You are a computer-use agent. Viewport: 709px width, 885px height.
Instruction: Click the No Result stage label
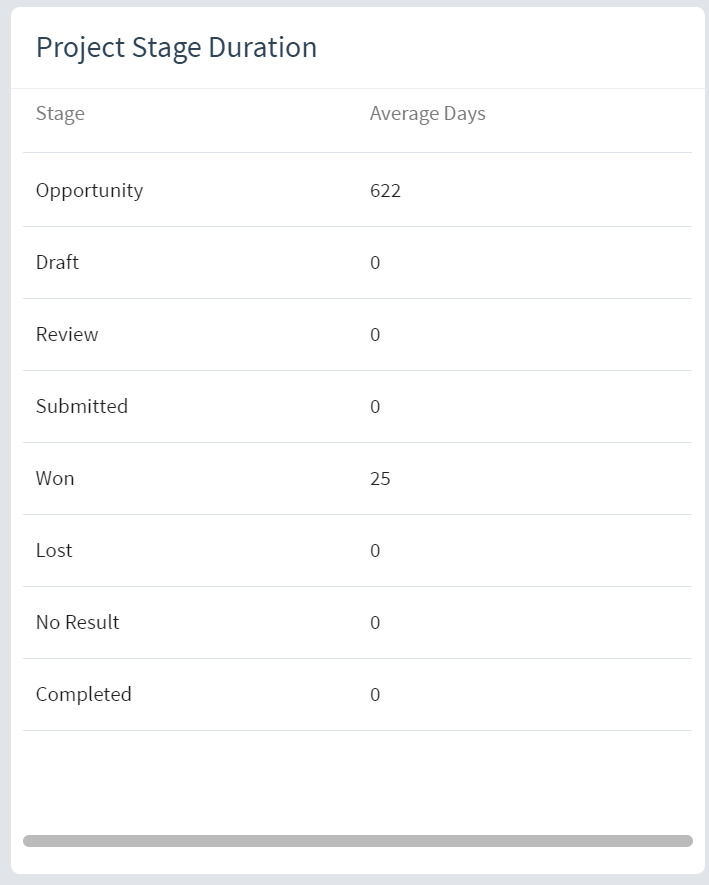pyautogui.click(x=78, y=623)
